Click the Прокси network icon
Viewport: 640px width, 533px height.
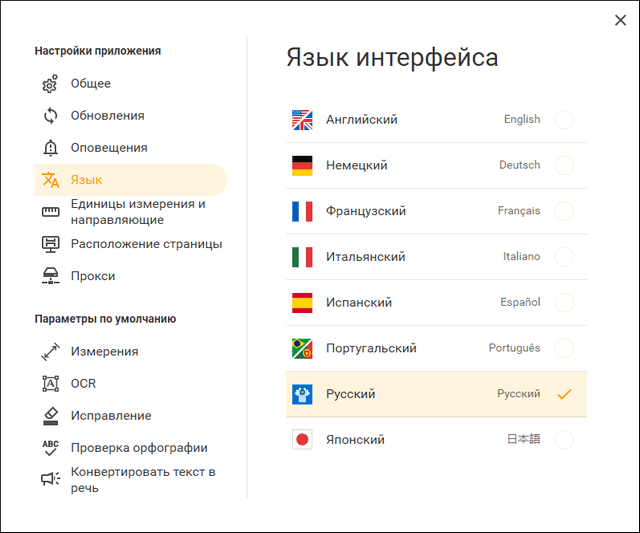50,276
